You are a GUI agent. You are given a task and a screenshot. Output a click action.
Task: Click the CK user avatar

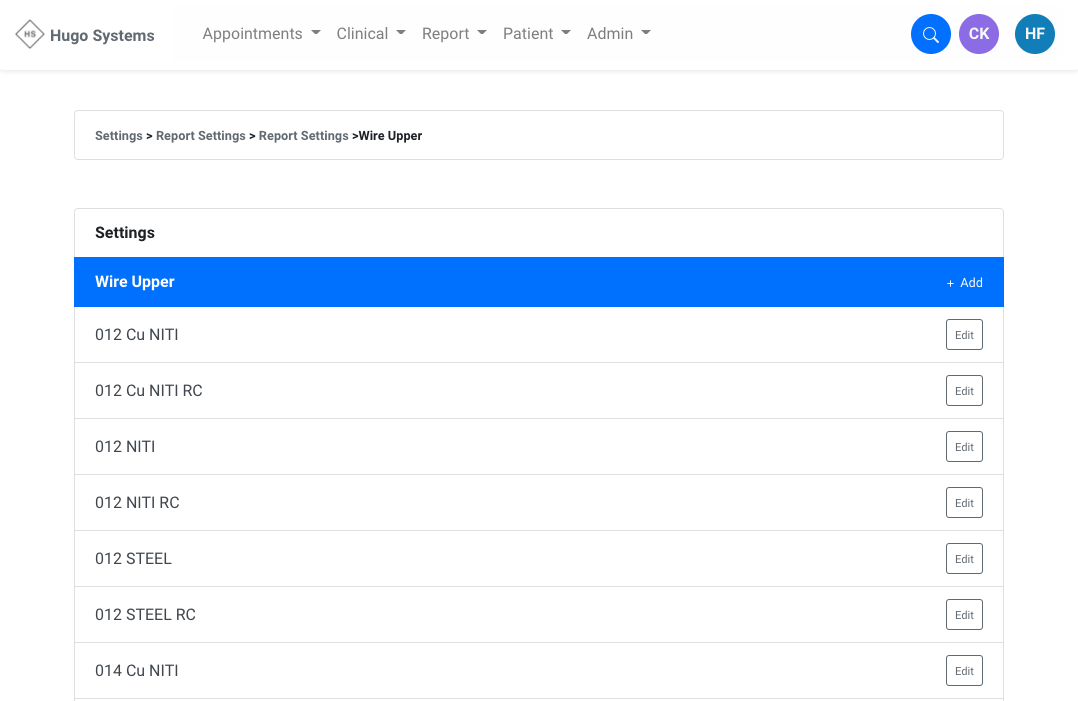click(978, 35)
